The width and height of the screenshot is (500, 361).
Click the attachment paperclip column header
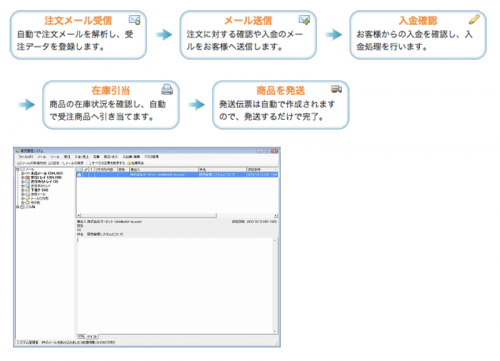[86, 169]
